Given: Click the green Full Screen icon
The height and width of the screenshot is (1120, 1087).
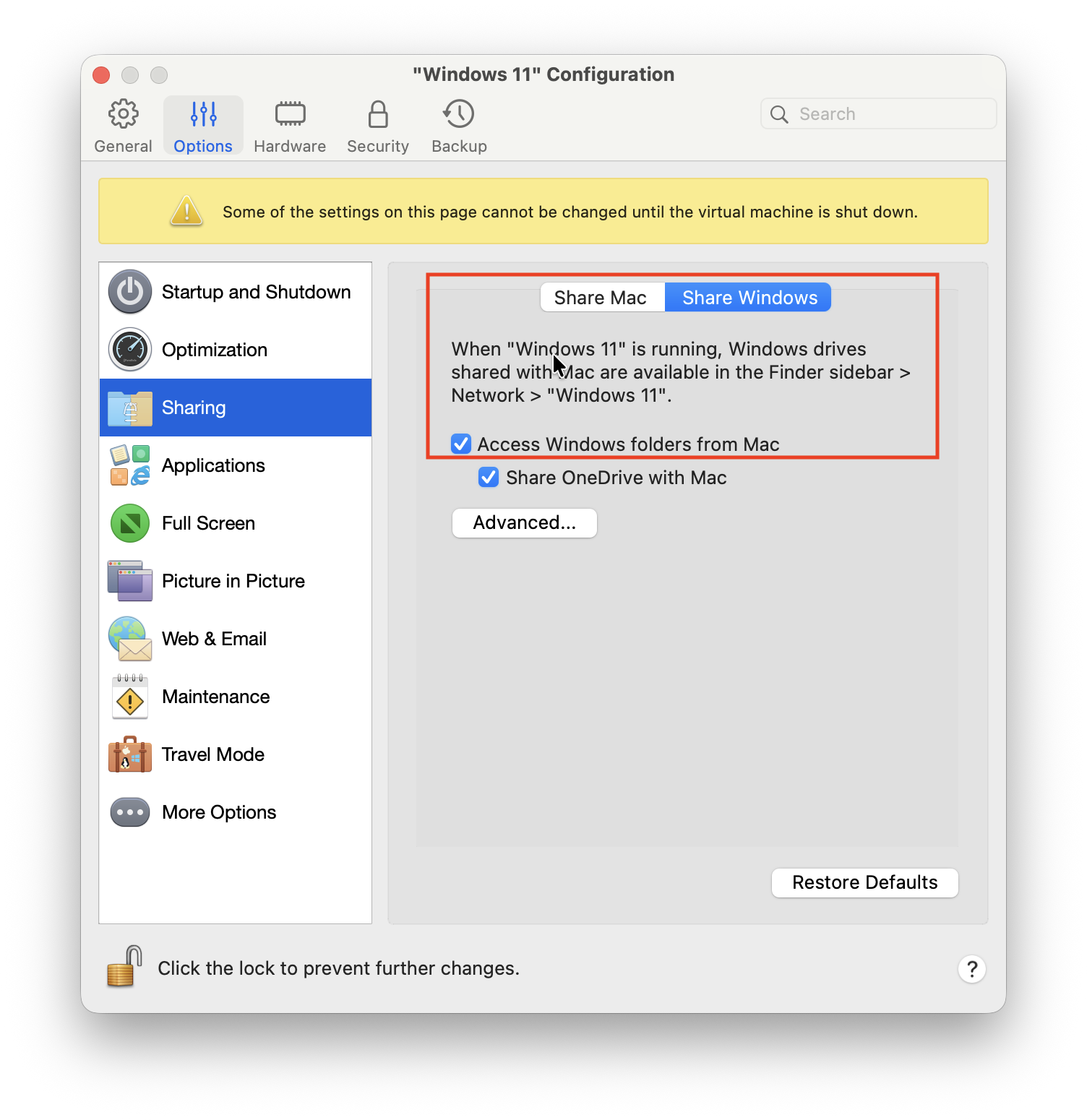Looking at the screenshot, I should tap(130, 523).
